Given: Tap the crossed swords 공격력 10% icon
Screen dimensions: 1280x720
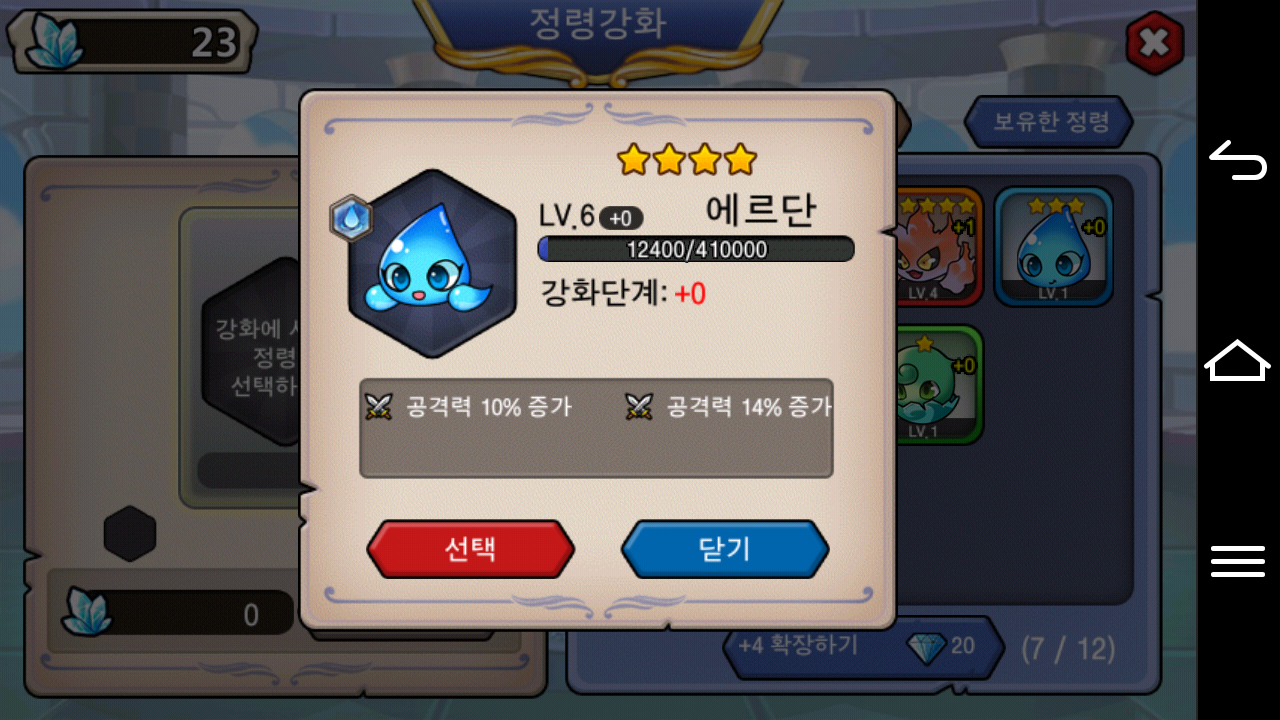Looking at the screenshot, I should 378,406.
